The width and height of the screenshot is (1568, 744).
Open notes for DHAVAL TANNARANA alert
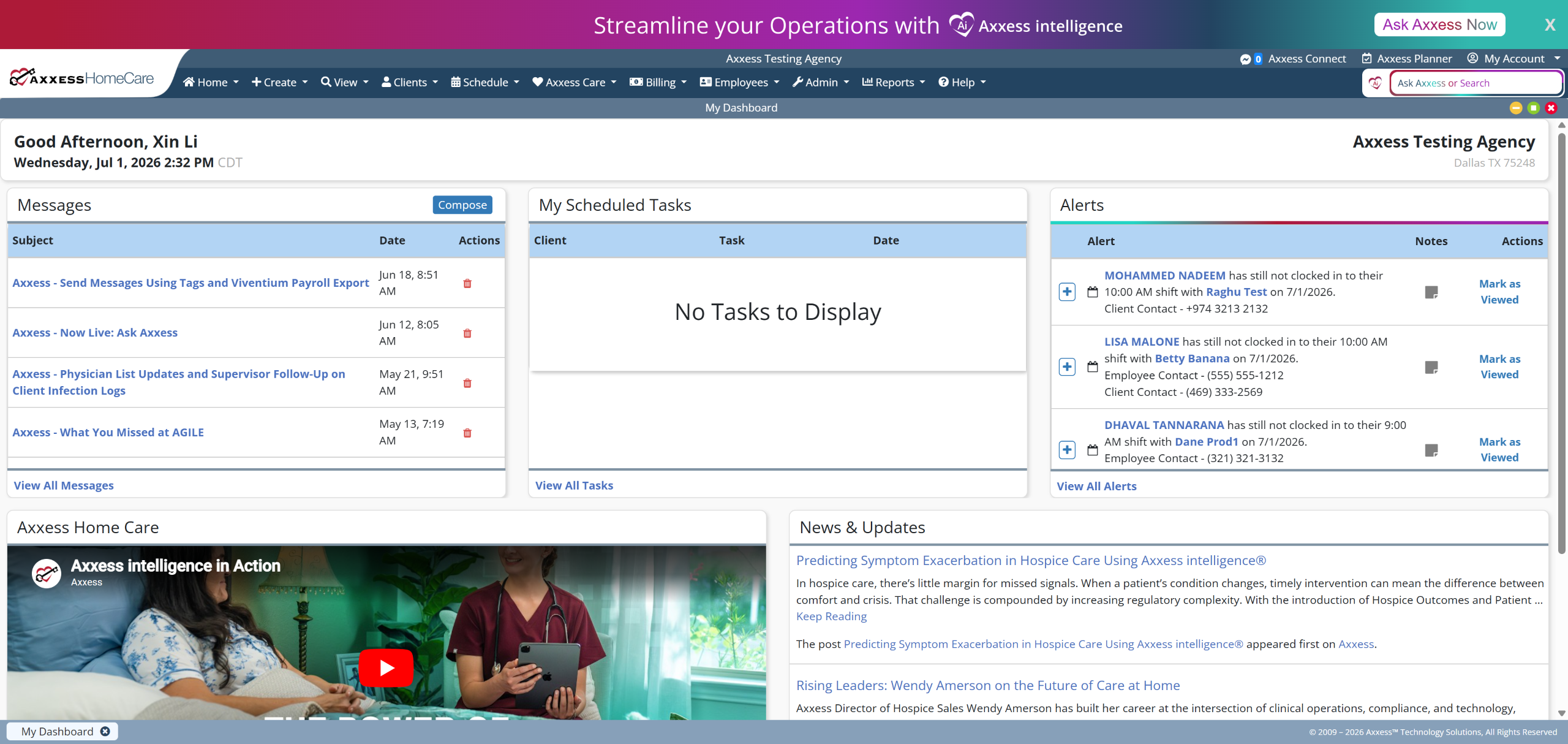click(x=1431, y=450)
